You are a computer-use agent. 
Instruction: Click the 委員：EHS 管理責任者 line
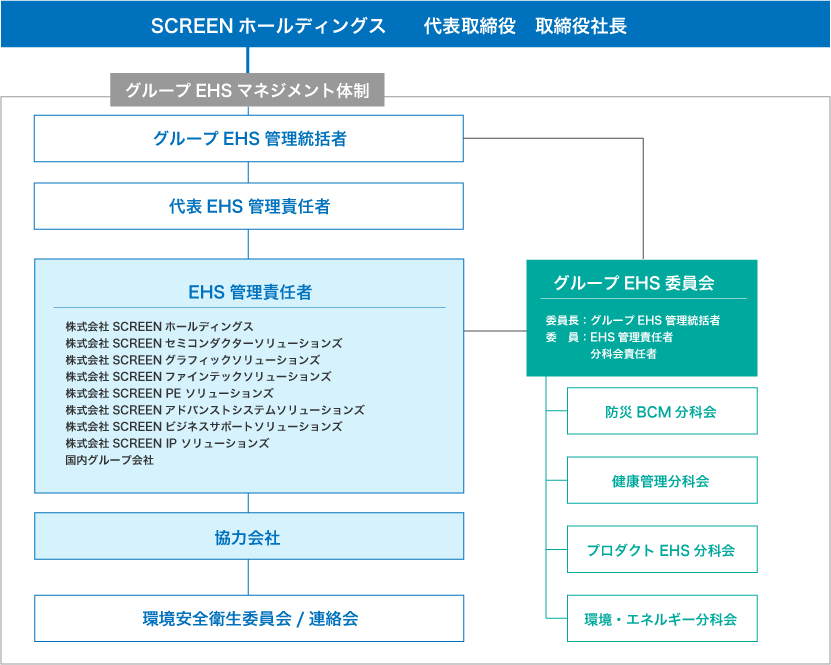[x=609, y=337]
